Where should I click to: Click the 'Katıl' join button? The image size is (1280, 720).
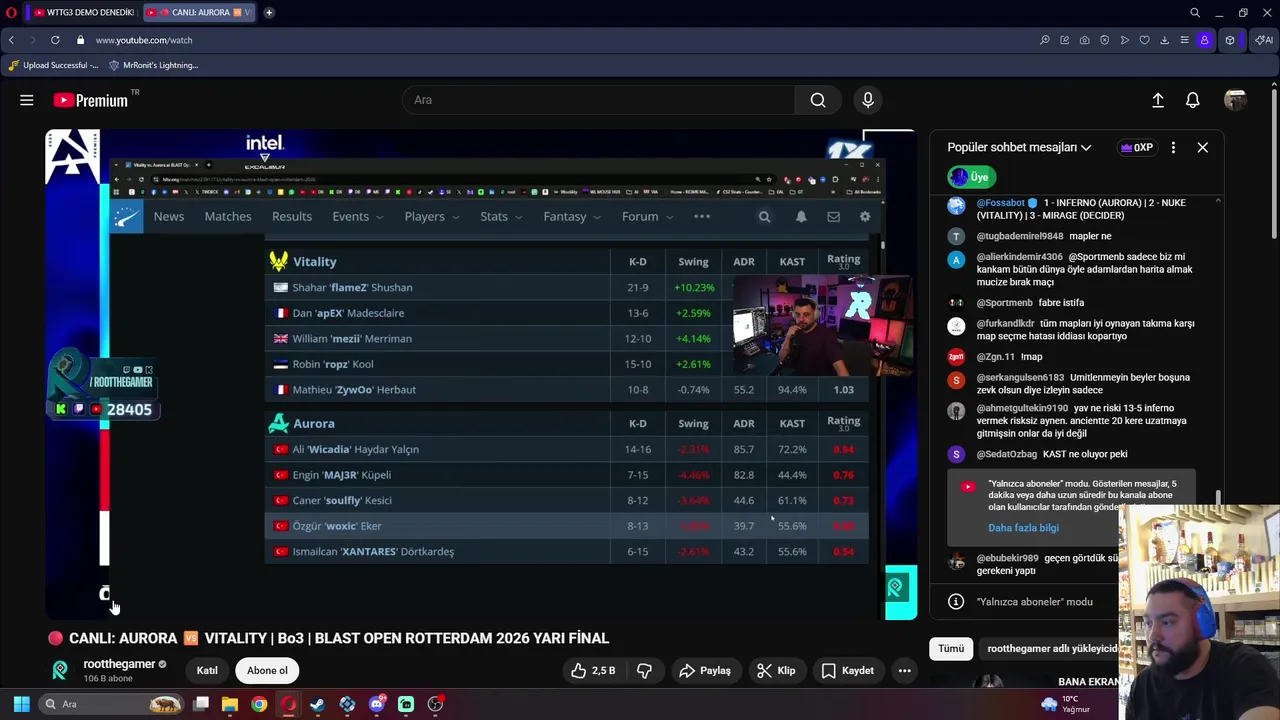207,671
